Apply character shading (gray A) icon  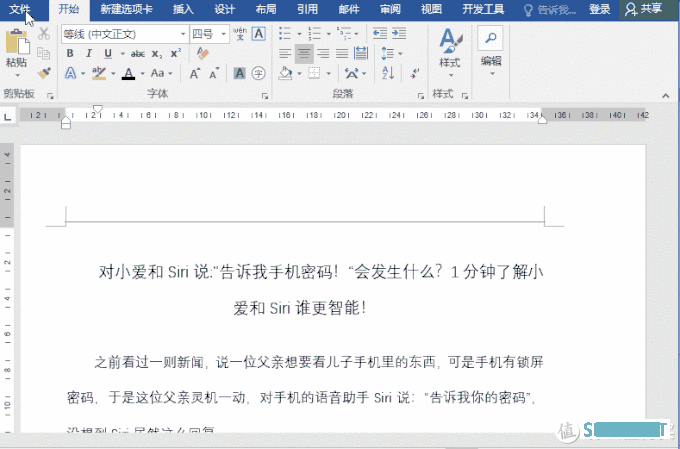click(x=239, y=73)
